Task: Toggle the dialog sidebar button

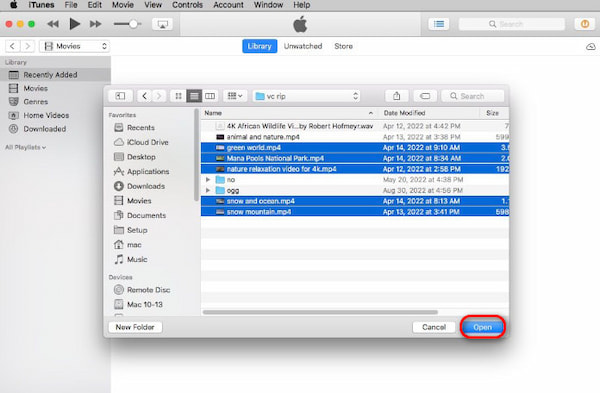Action: click(121, 96)
